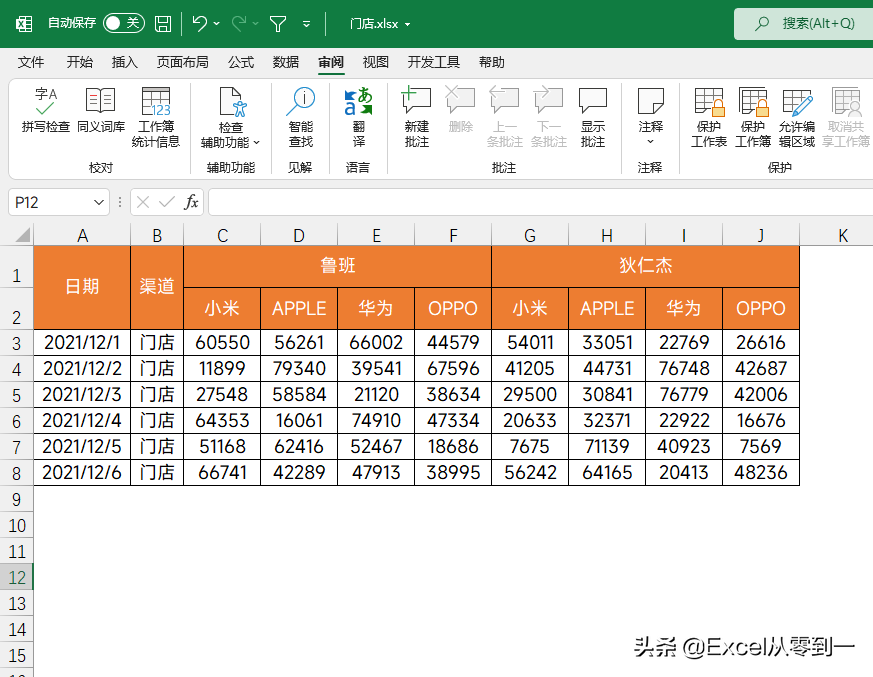873x677 pixels.
Task: Go to 上一条批注 previous comment
Action: (504, 117)
